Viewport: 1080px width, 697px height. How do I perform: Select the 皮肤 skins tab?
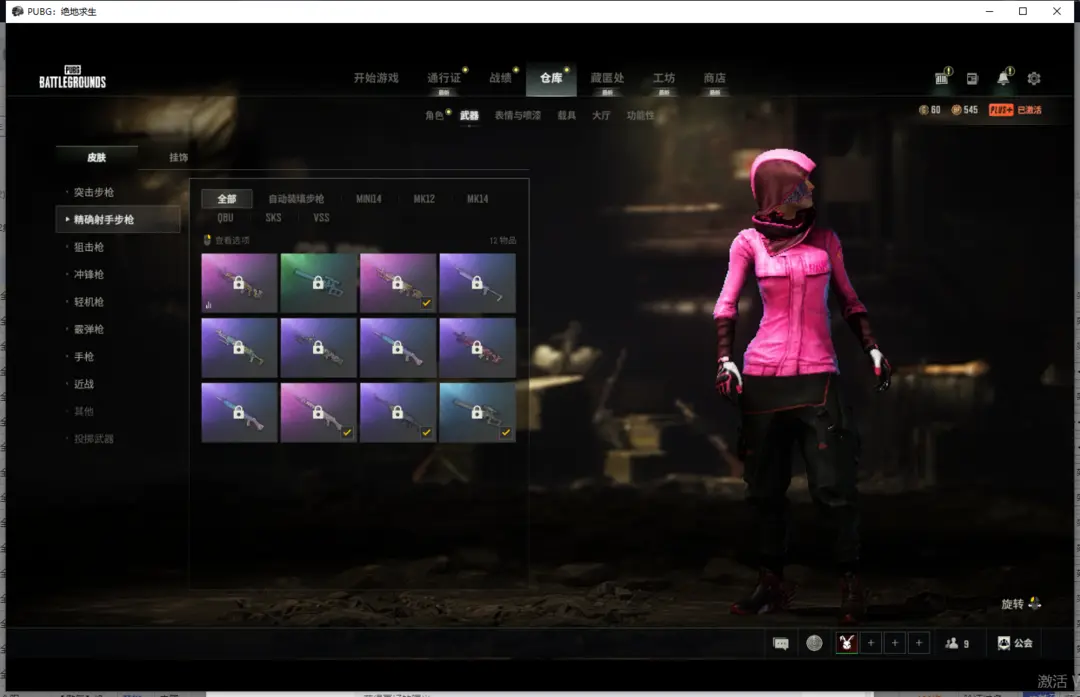click(96, 157)
